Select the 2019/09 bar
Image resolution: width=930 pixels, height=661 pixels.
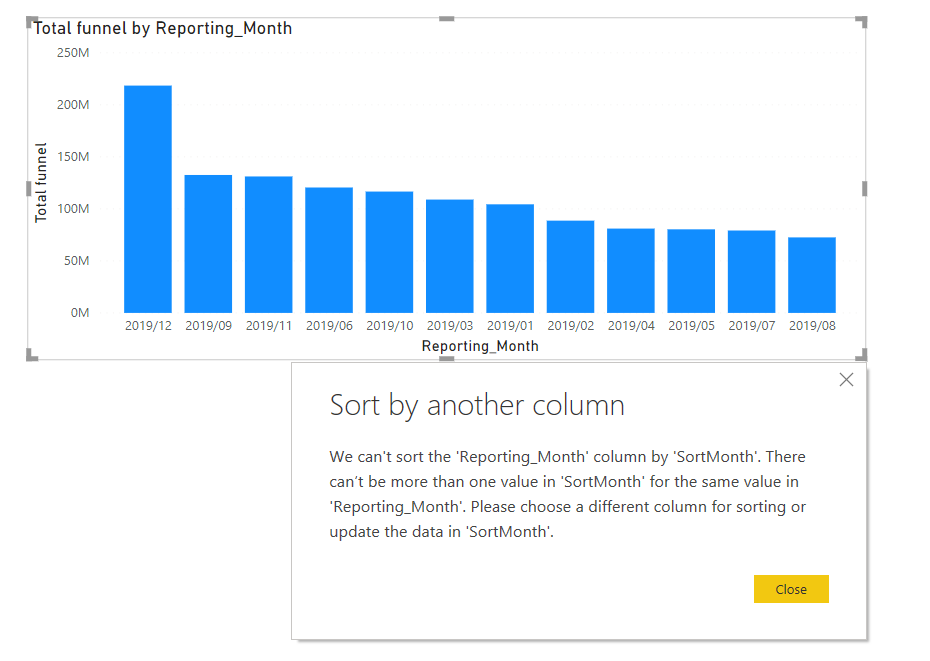[208, 244]
